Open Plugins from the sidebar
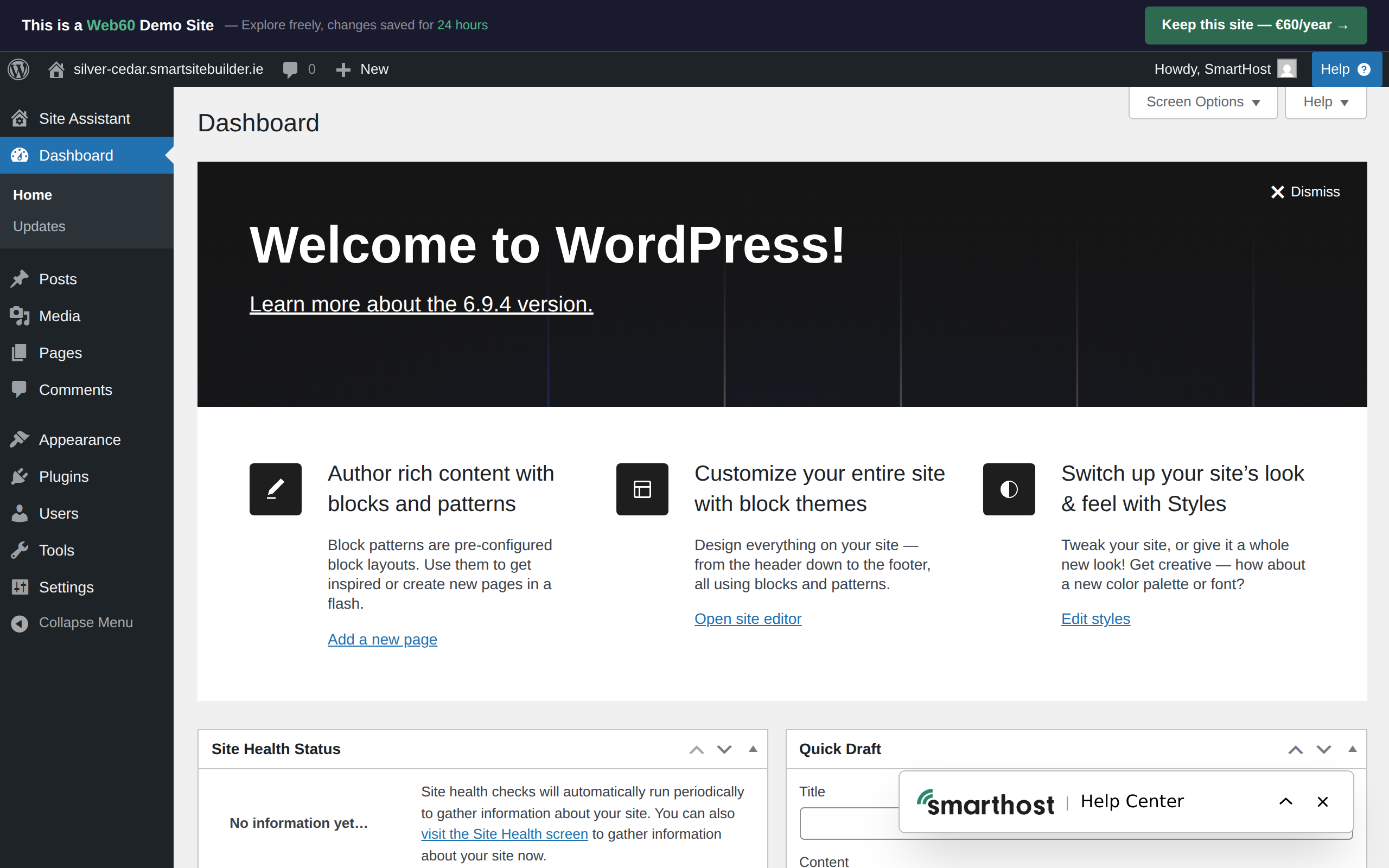Image resolution: width=1389 pixels, height=868 pixels. coord(63,476)
